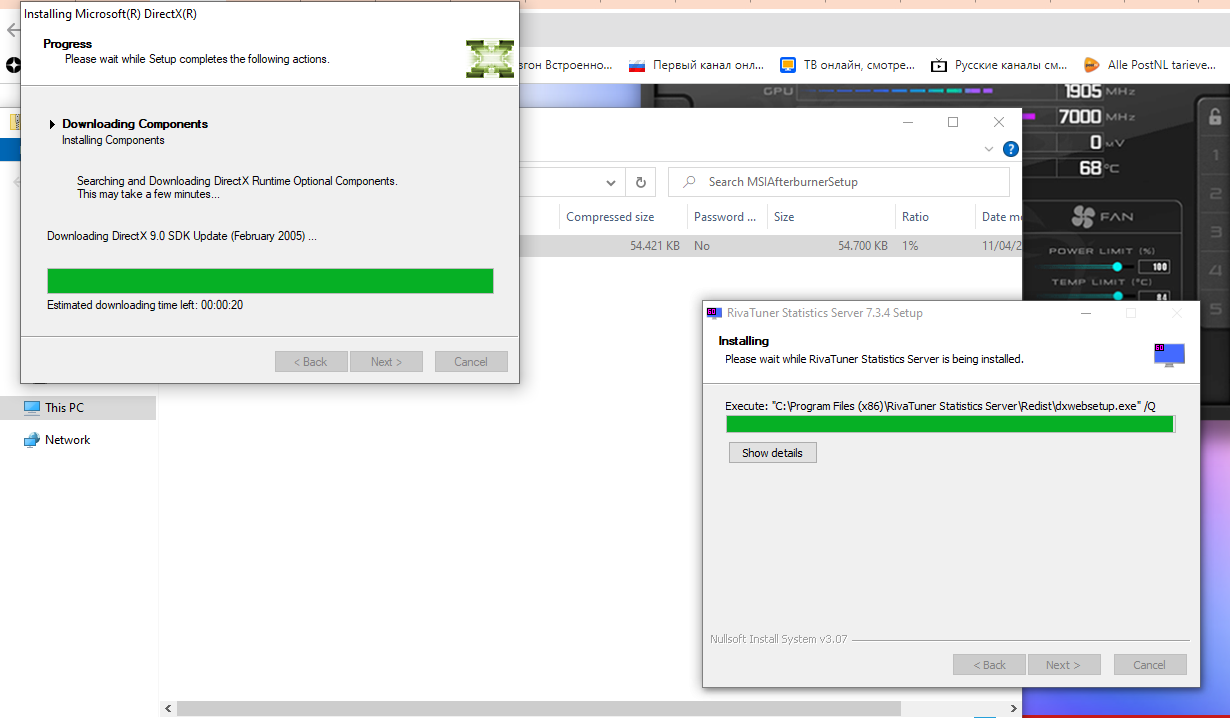The image size is (1230, 718).
Task: Maximize the Explorer window
Action: coord(953,122)
